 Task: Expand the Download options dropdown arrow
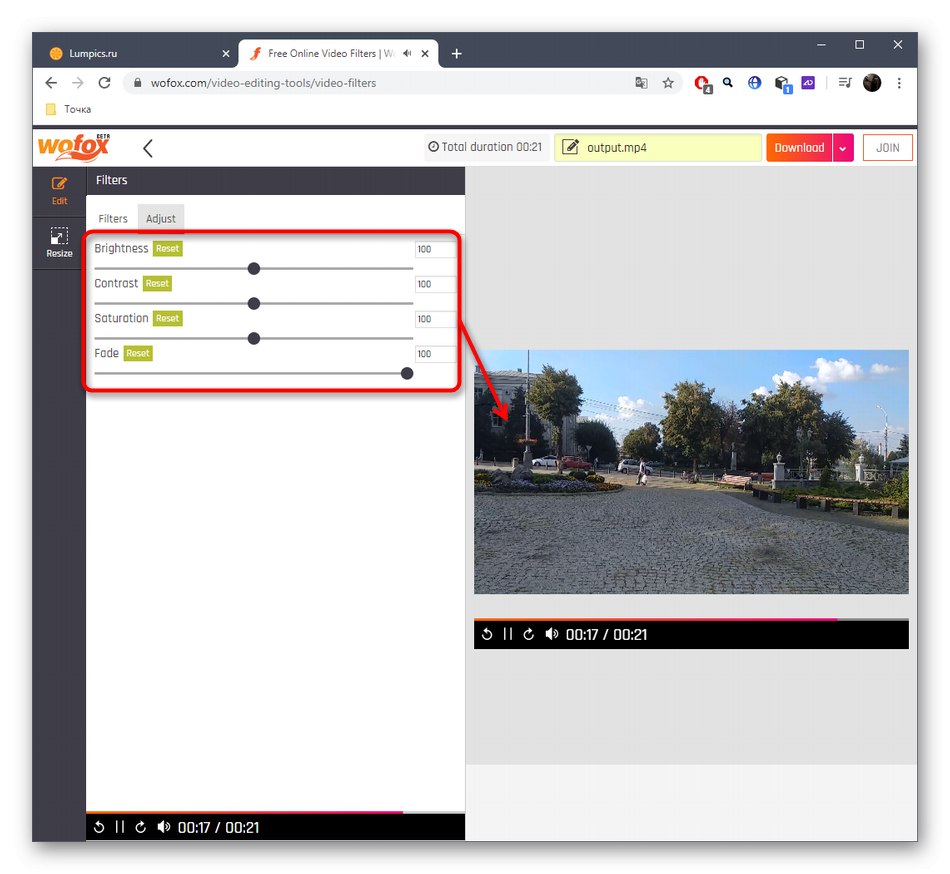click(x=843, y=148)
